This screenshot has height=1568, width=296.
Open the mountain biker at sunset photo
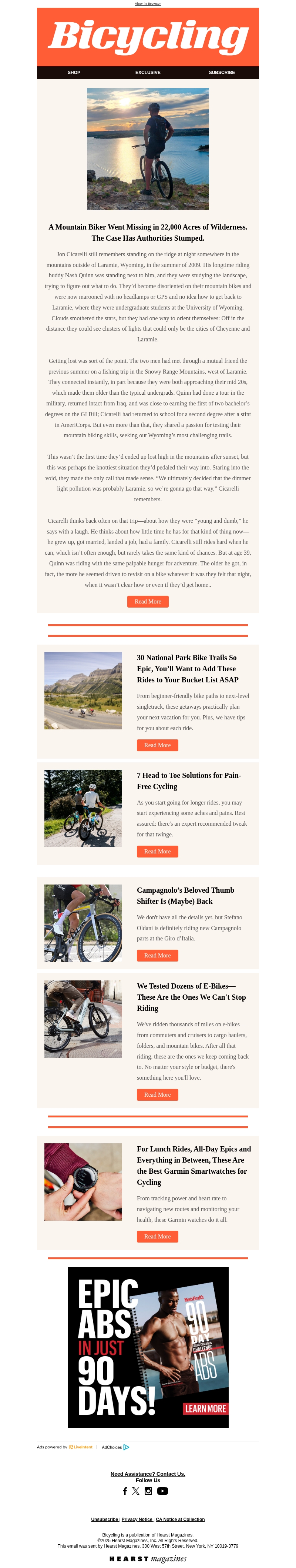[x=148, y=149]
